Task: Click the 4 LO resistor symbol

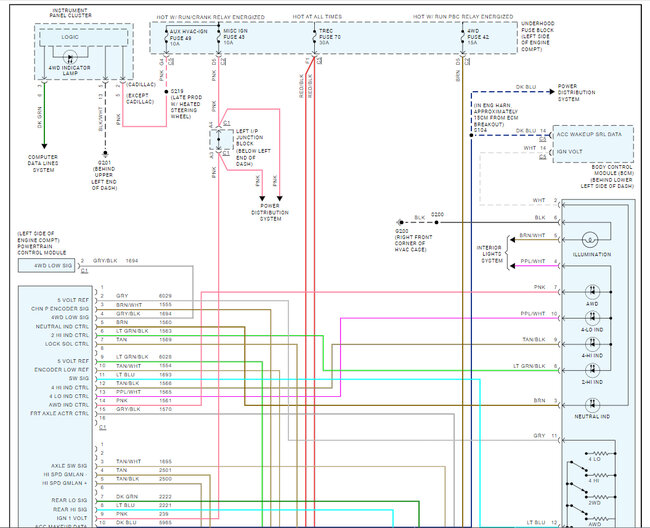Action: (600, 453)
